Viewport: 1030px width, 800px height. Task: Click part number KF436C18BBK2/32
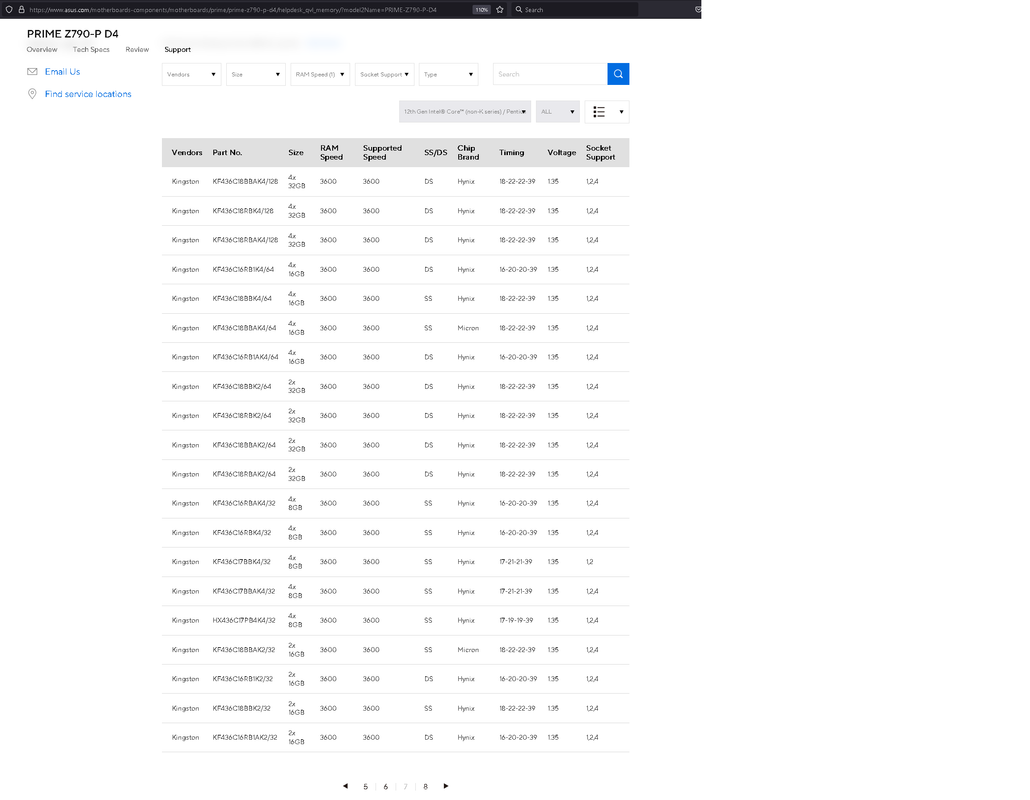pos(241,708)
